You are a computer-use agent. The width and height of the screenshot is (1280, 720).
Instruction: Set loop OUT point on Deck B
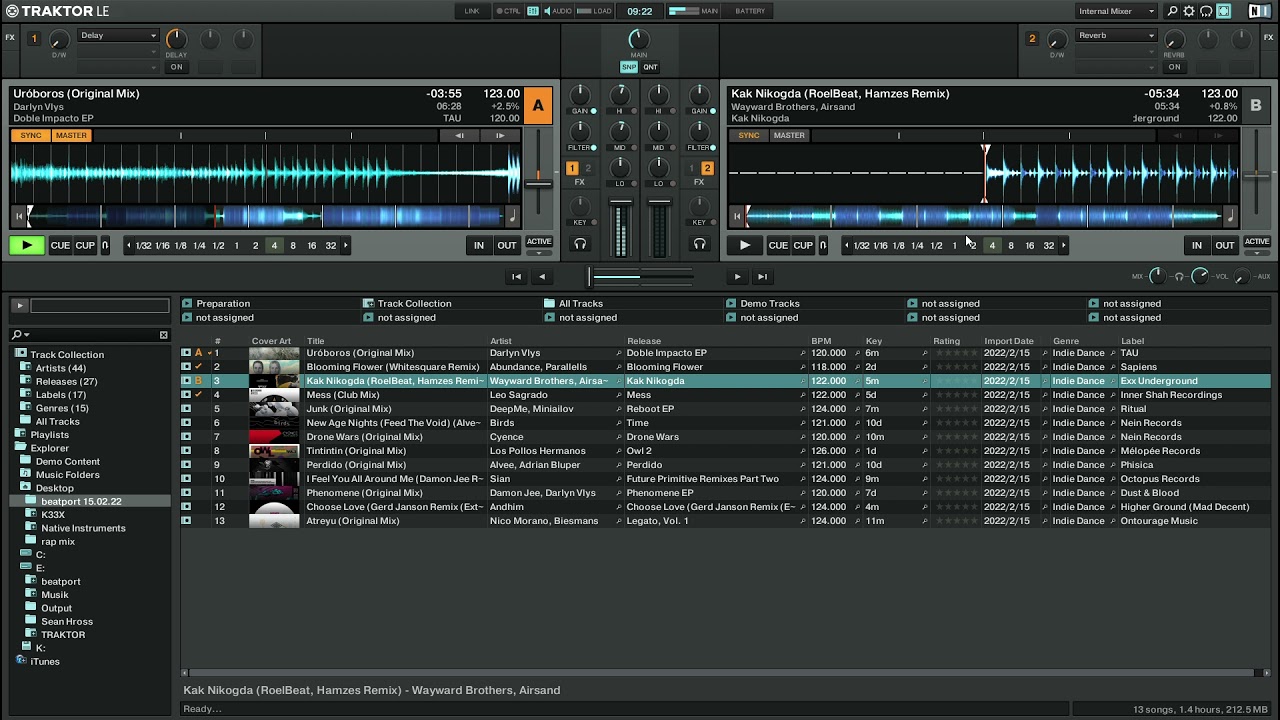point(1225,245)
